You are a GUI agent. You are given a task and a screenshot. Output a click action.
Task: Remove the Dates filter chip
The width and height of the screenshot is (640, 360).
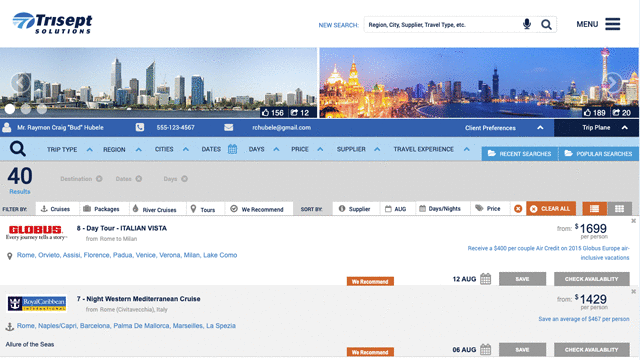click(139, 179)
